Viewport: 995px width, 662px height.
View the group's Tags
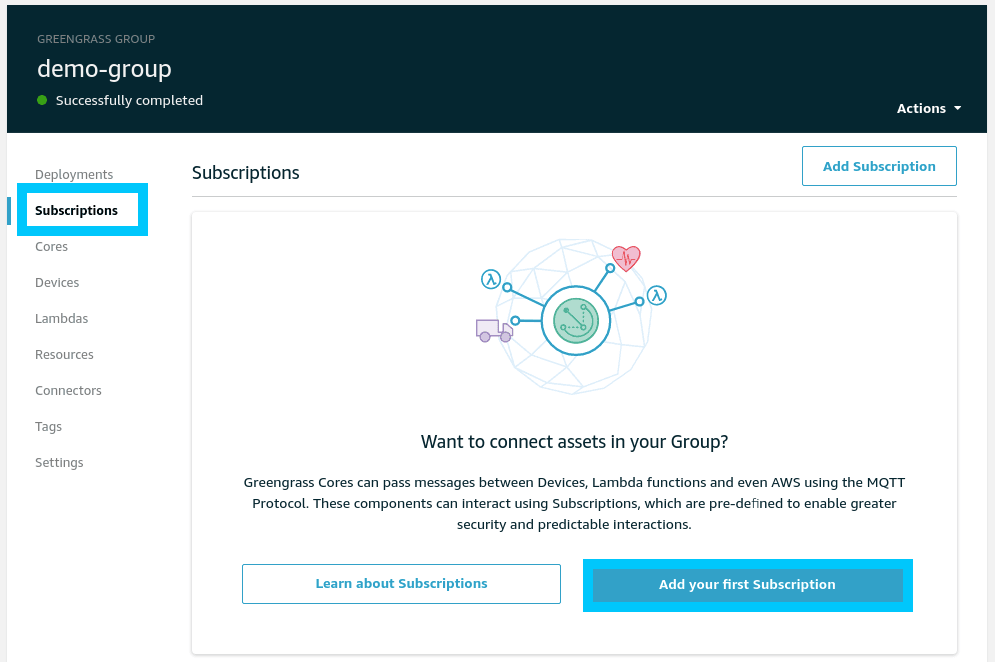point(48,426)
